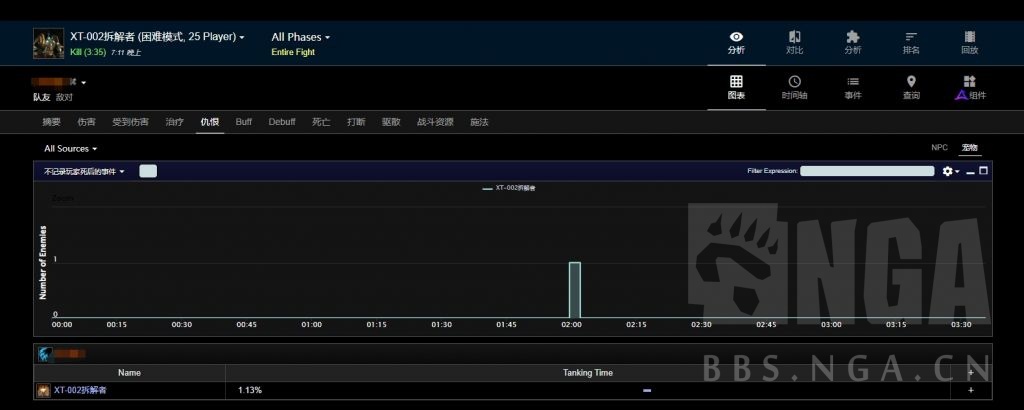
Task: Select the 受到伤害 tab
Action: click(x=130, y=122)
